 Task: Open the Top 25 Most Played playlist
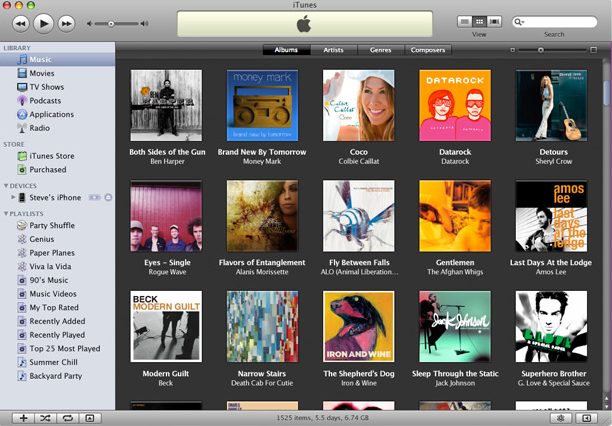(64, 348)
